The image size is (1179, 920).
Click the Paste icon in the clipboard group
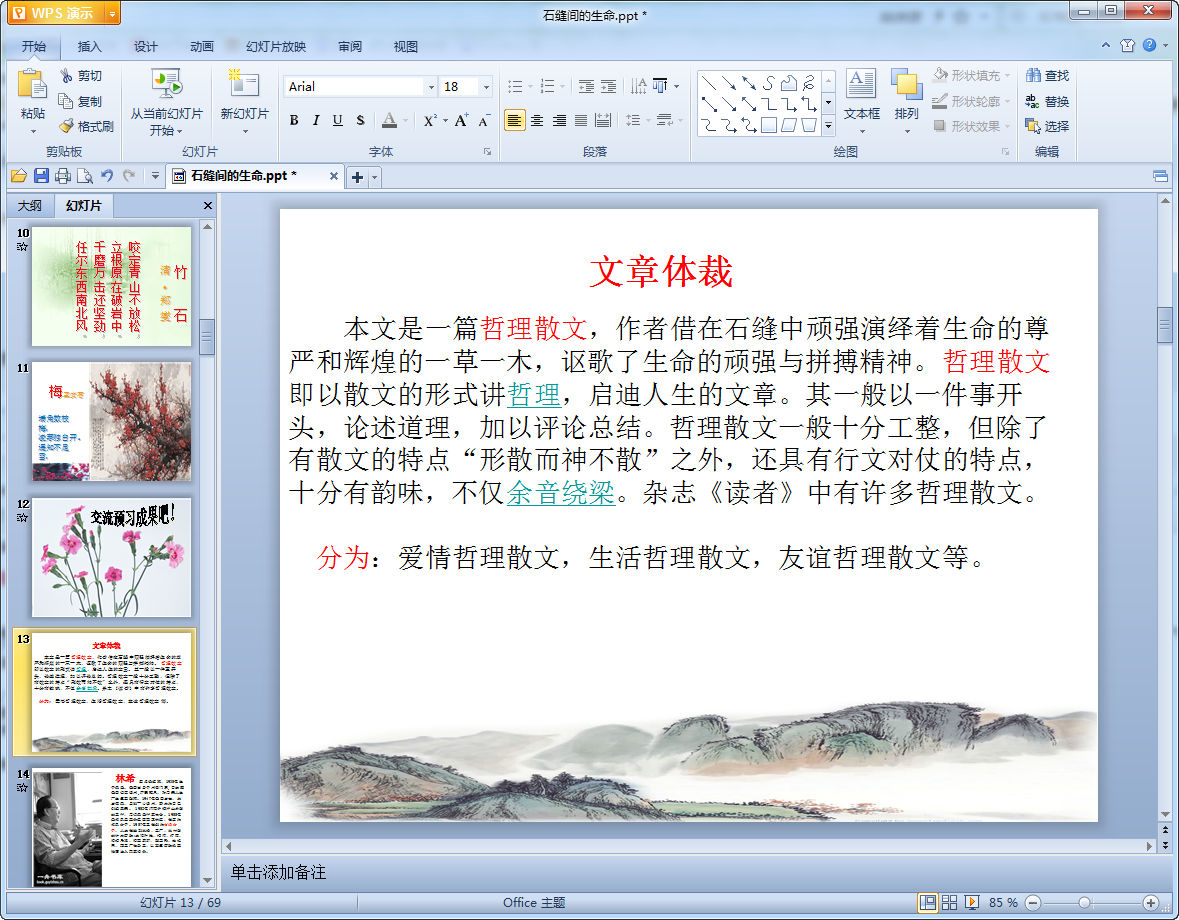coord(32,84)
